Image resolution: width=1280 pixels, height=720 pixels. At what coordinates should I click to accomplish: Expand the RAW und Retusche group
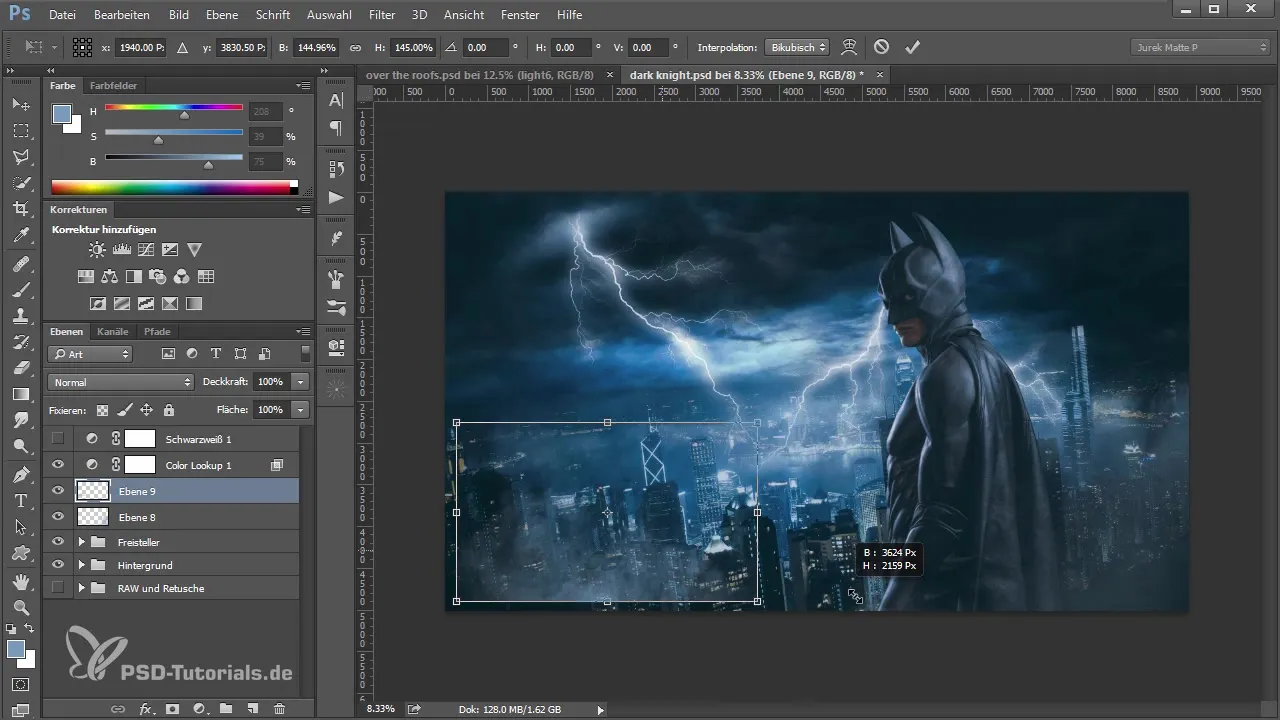click(x=81, y=588)
